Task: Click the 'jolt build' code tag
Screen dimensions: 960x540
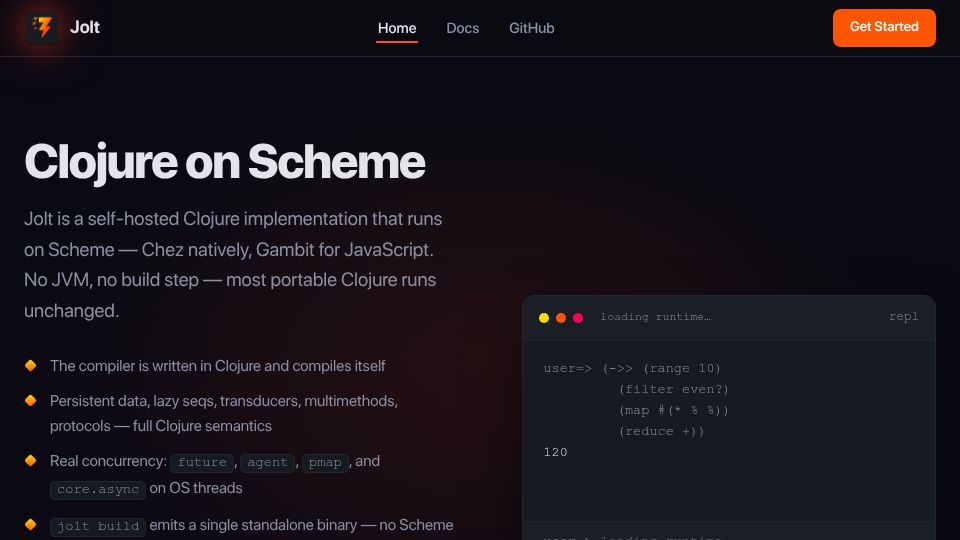Action: click(x=98, y=527)
